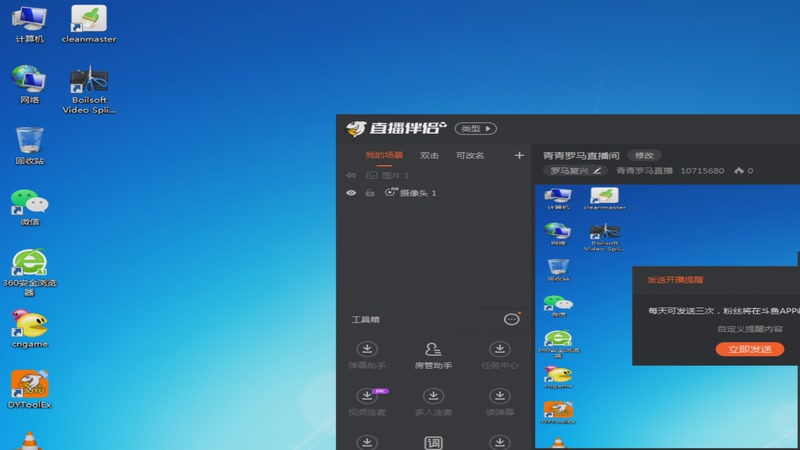
Task: Click the image type icon of 图片 1
Action: pyautogui.click(x=371, y=175)
